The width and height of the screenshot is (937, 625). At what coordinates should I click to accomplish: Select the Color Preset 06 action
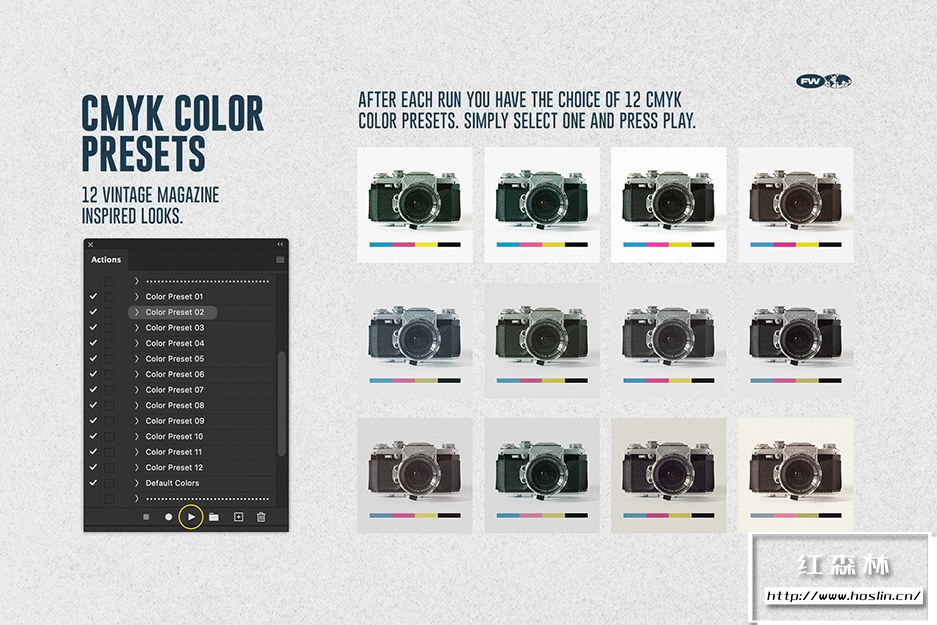click(174, 374)
